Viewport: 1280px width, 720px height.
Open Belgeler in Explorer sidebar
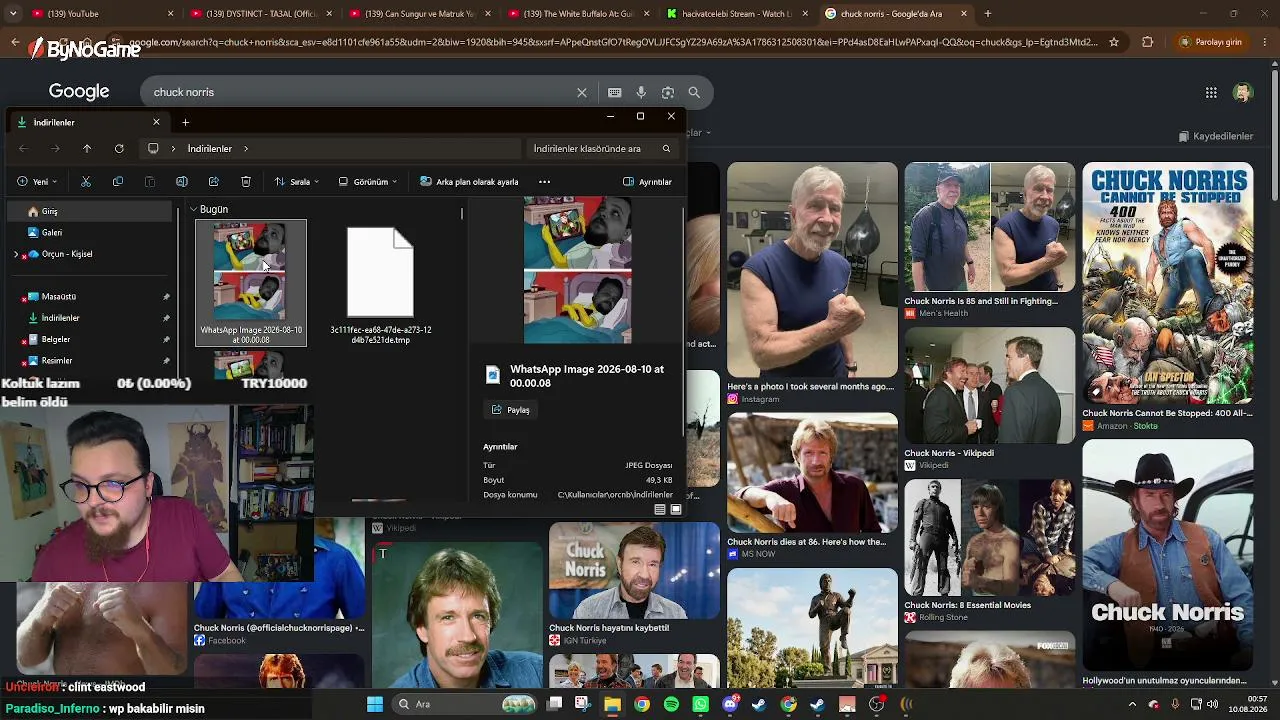[x=90, y=340]
